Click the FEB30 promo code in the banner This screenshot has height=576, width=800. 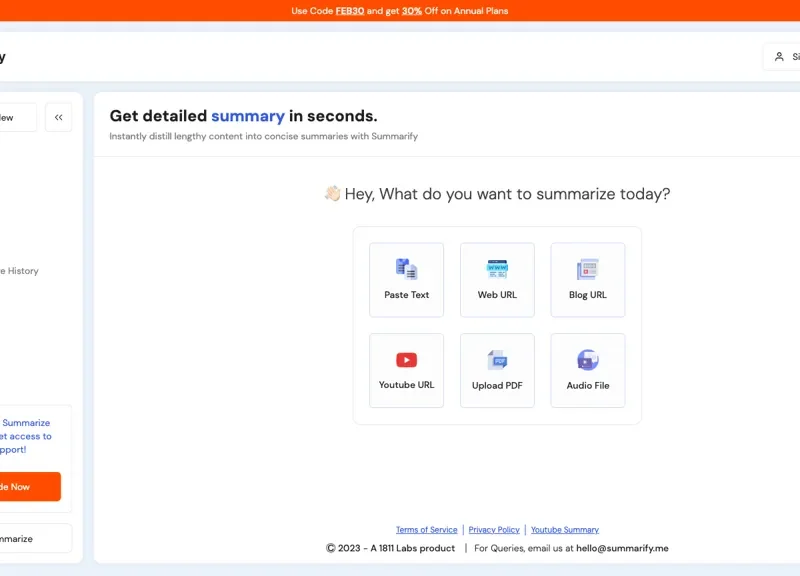pyautogui.click(x=350, y=10)
